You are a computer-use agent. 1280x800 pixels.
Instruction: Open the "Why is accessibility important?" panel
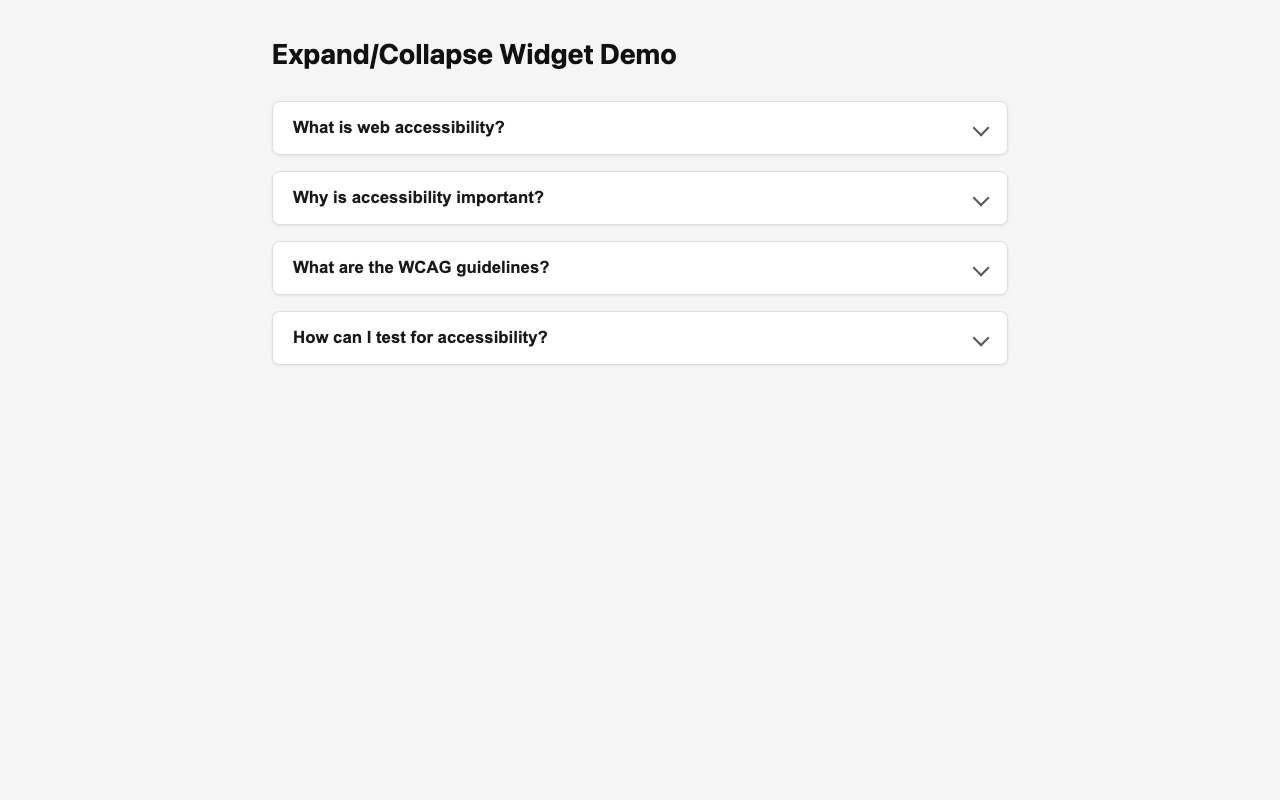(x=640, y=197)
